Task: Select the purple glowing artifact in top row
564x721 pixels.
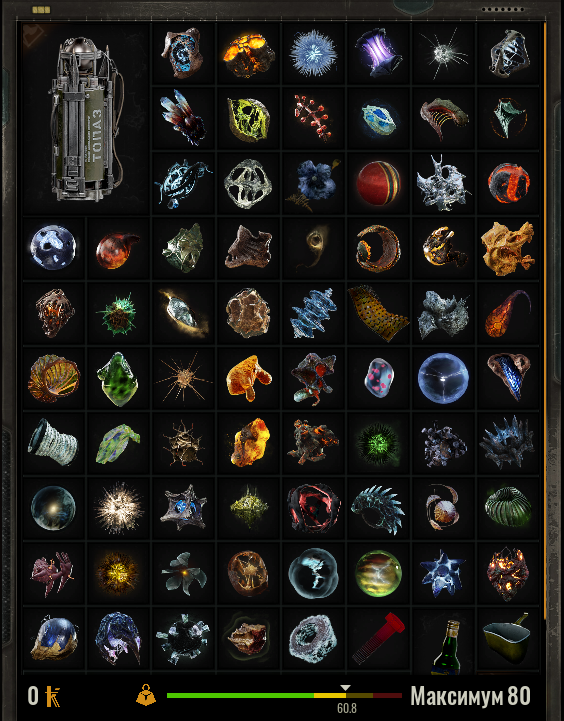Action: [378, 53]
